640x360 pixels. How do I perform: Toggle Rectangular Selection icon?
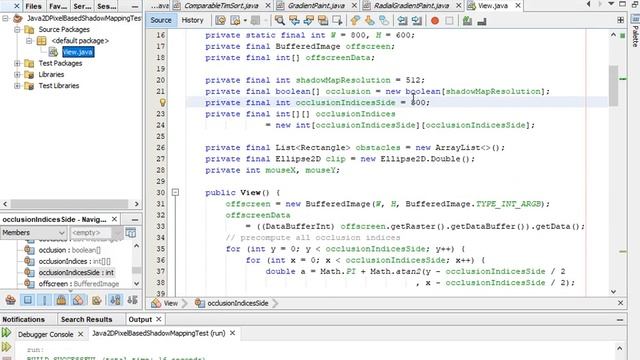click(337, 20)
